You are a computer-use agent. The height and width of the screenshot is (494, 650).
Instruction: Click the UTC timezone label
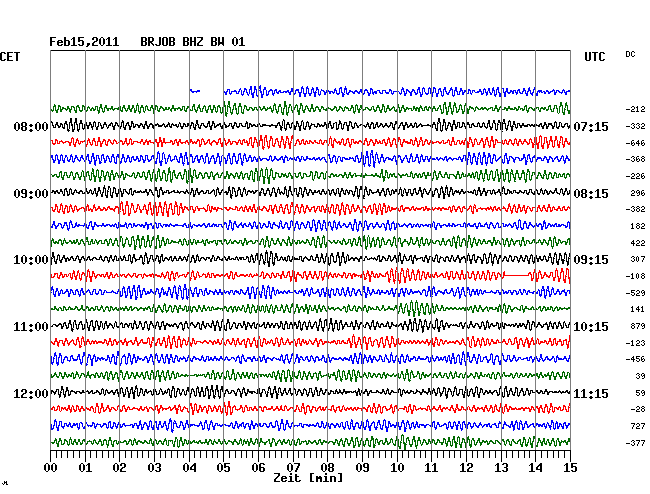595,57
